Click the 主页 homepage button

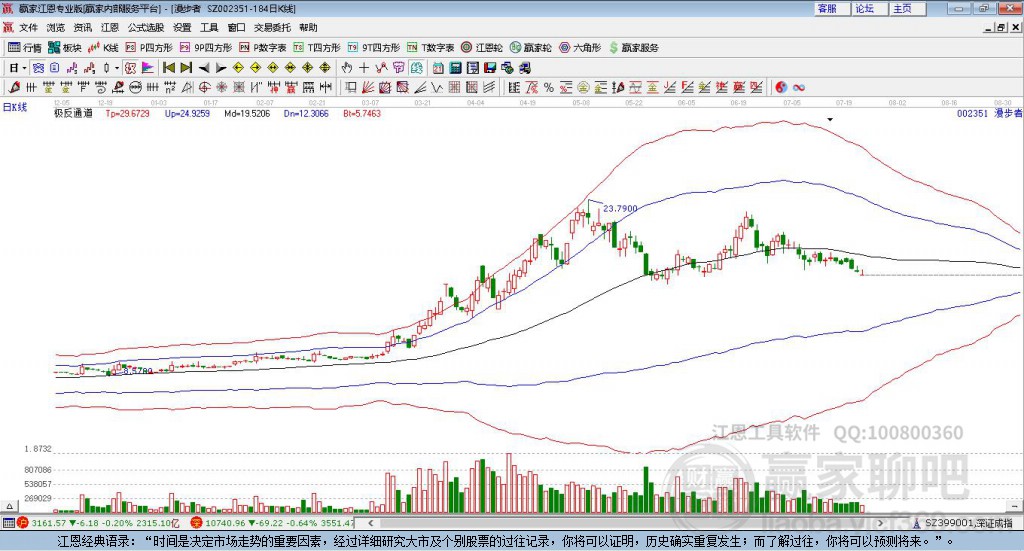(907, 8)
